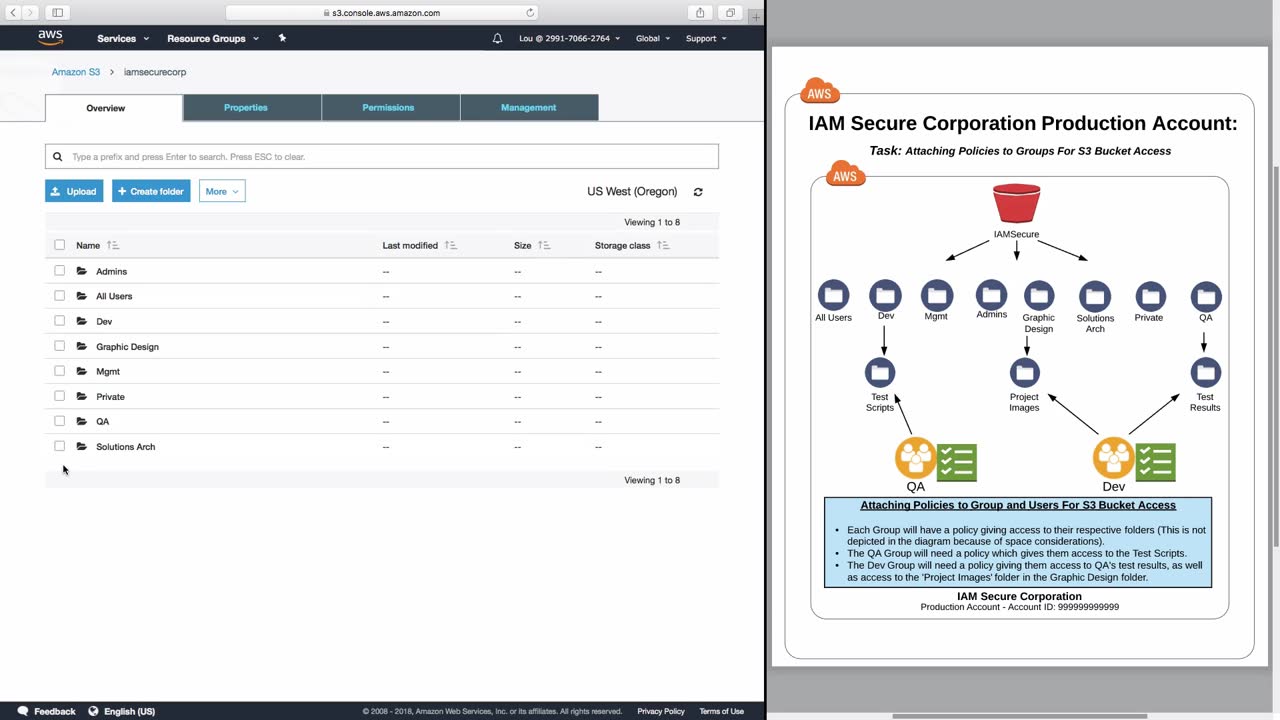Screen dimensions: 1280x720
Task: Expand the Resource Groups dropdown
Action: [x=213, y=38]
